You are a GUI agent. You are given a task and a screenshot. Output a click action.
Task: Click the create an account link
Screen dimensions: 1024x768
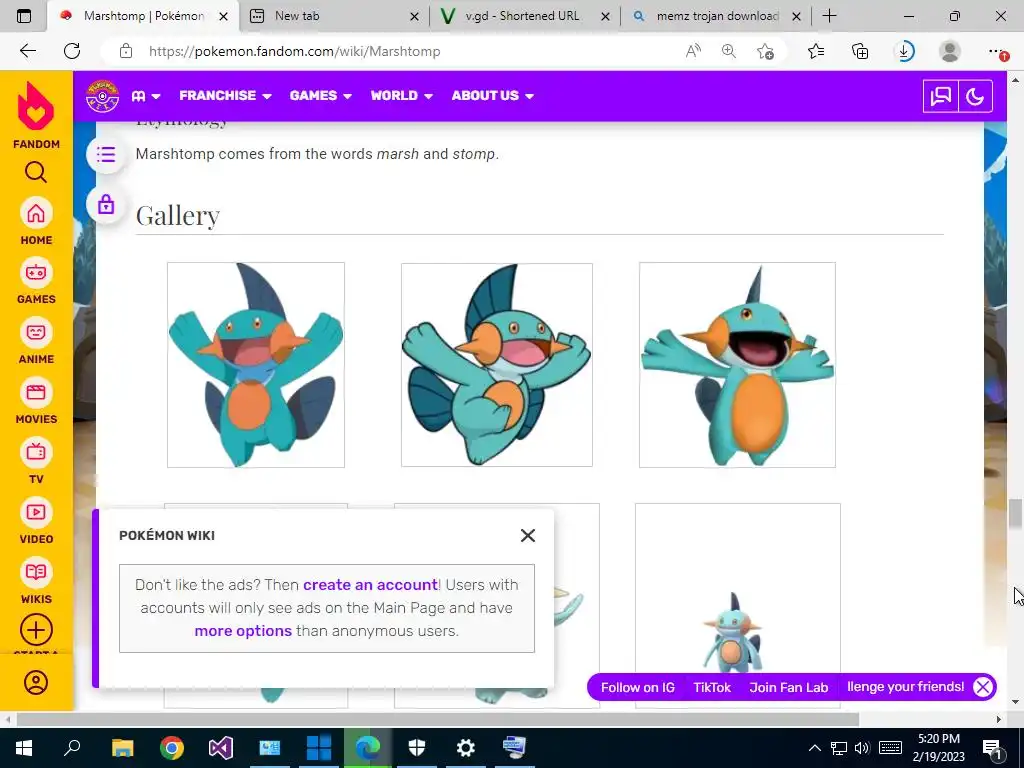coord(370,584)
